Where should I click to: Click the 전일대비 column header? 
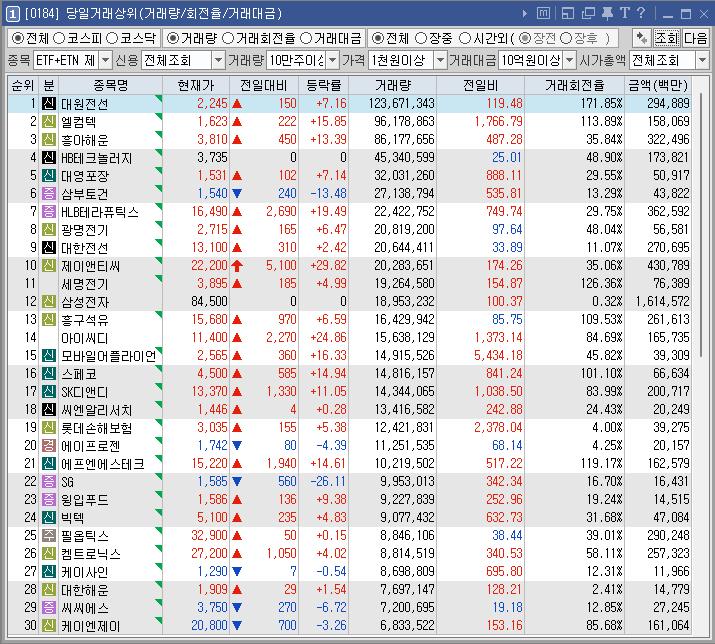pos(264,85)
